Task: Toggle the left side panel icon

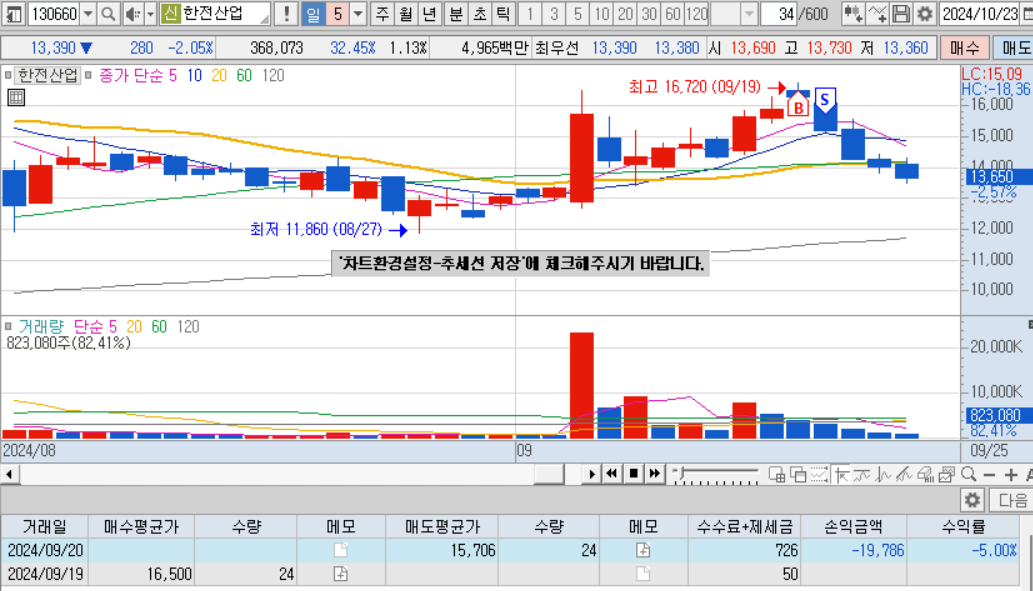Action: 14,14
